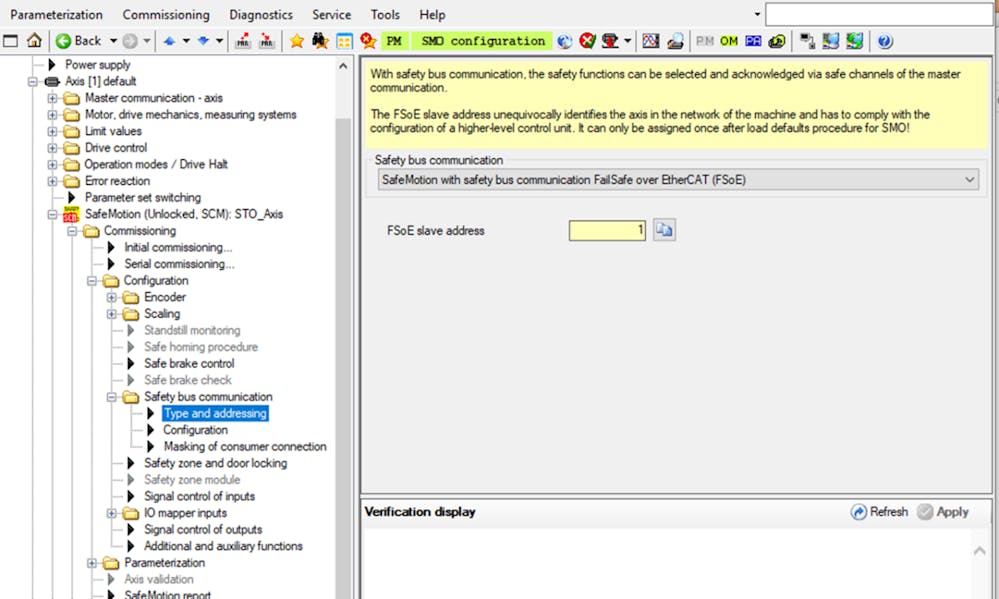Select Safety zone and door locking
Image resolution: width=999 pixels, height=599 pixels.
pos(215,463)
